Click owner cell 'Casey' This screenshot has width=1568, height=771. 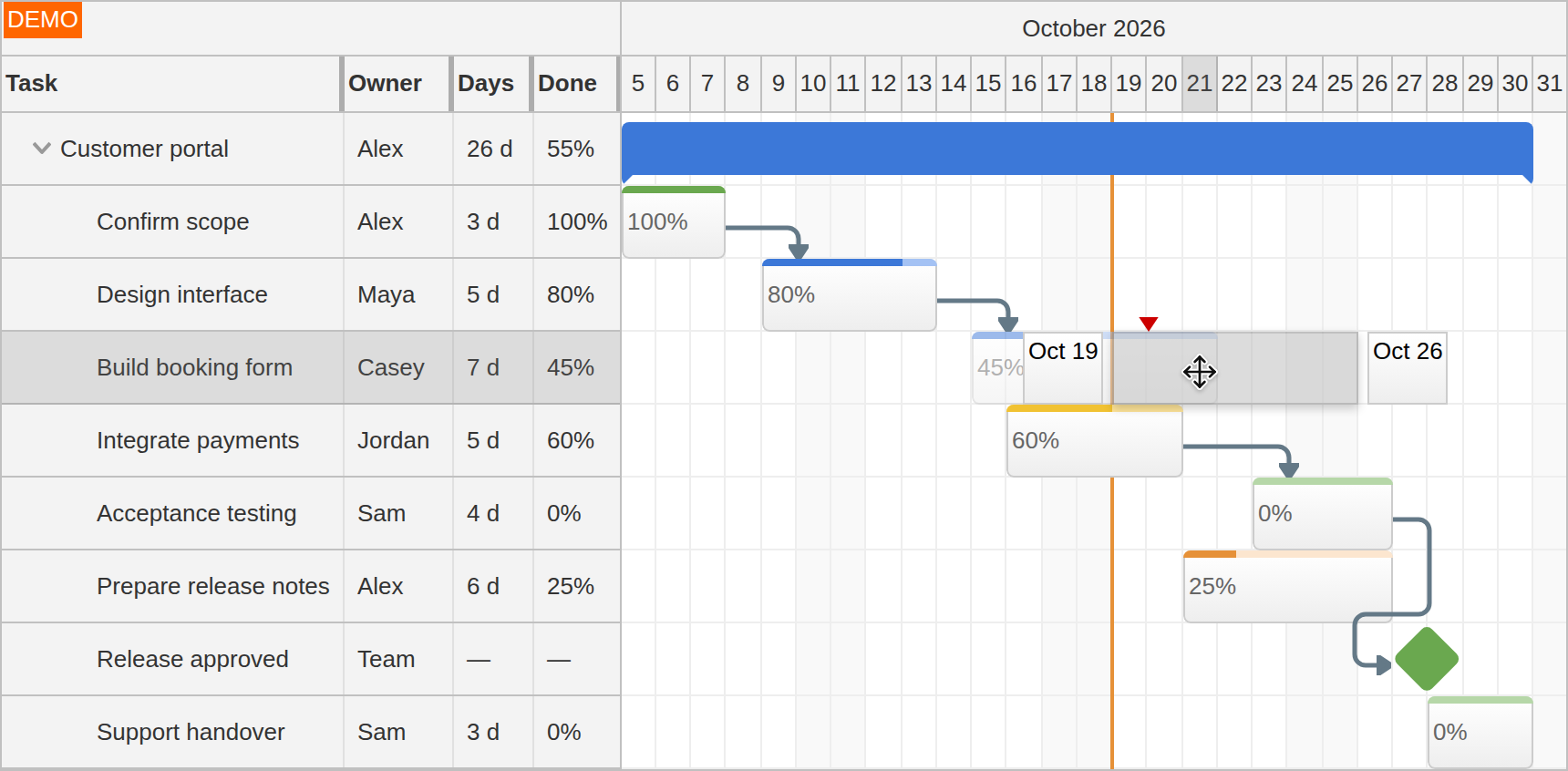tap(397, 367)
